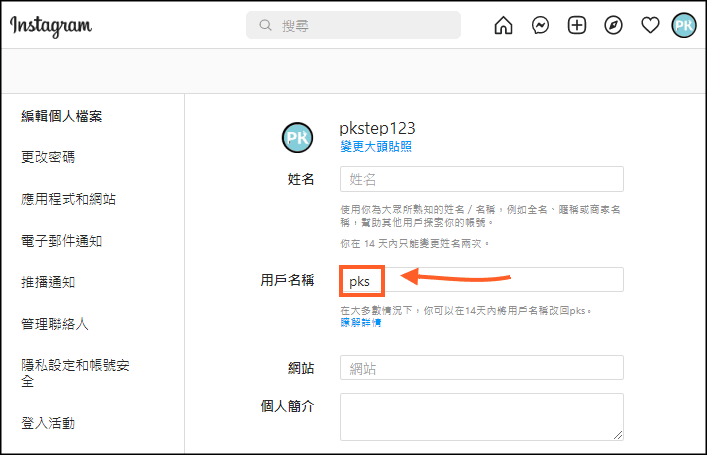This screenshot has height=455, width=707.
Task: Click the 瞭解詳情 link
Action: [361, 322]
